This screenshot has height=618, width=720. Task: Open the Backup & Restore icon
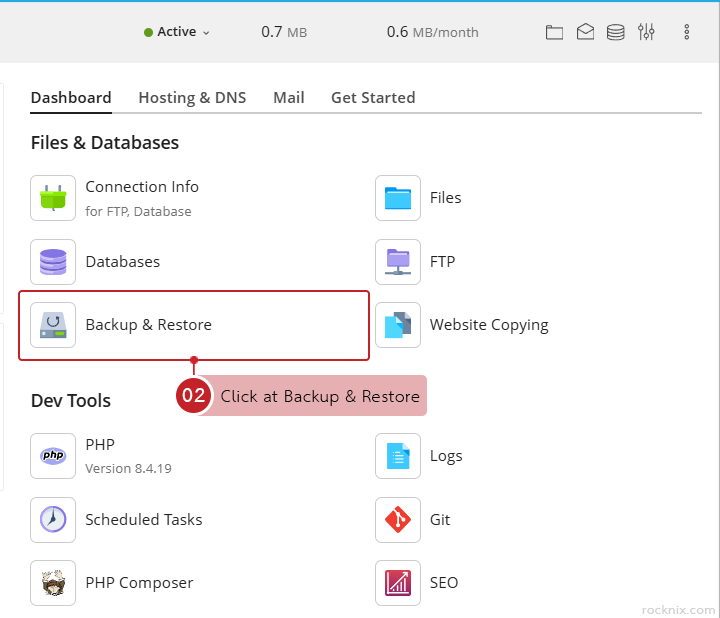(x=53, y=325)
